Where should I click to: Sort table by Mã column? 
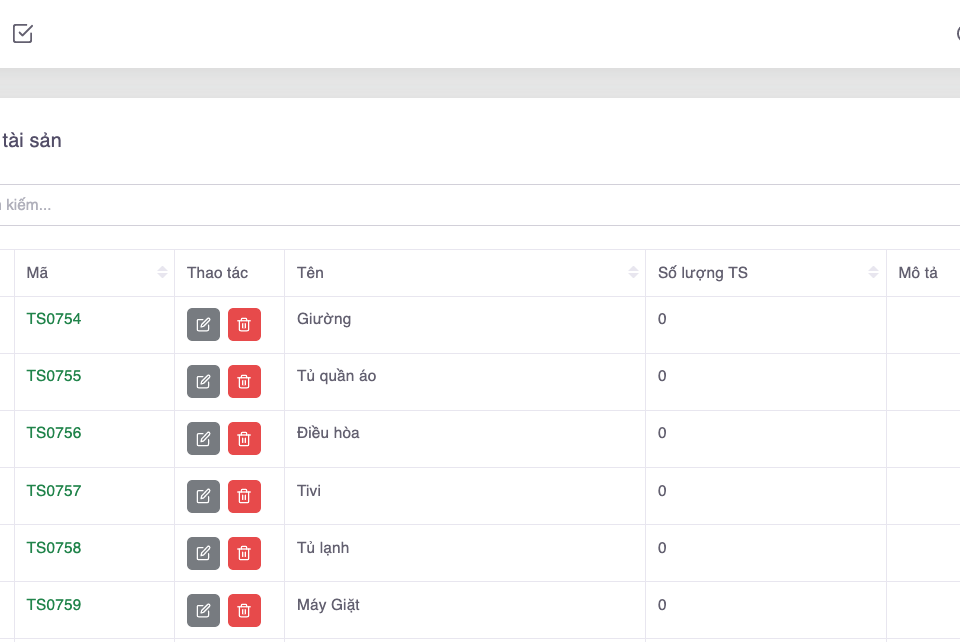point(162,273)
